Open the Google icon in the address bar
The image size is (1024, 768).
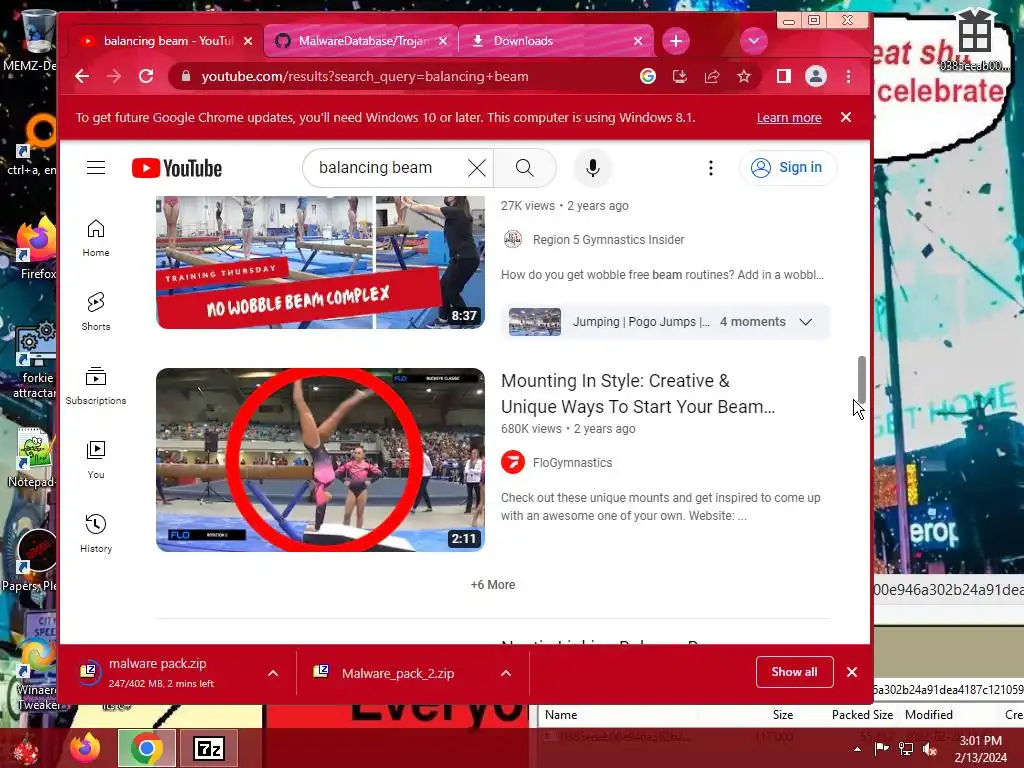648,76
